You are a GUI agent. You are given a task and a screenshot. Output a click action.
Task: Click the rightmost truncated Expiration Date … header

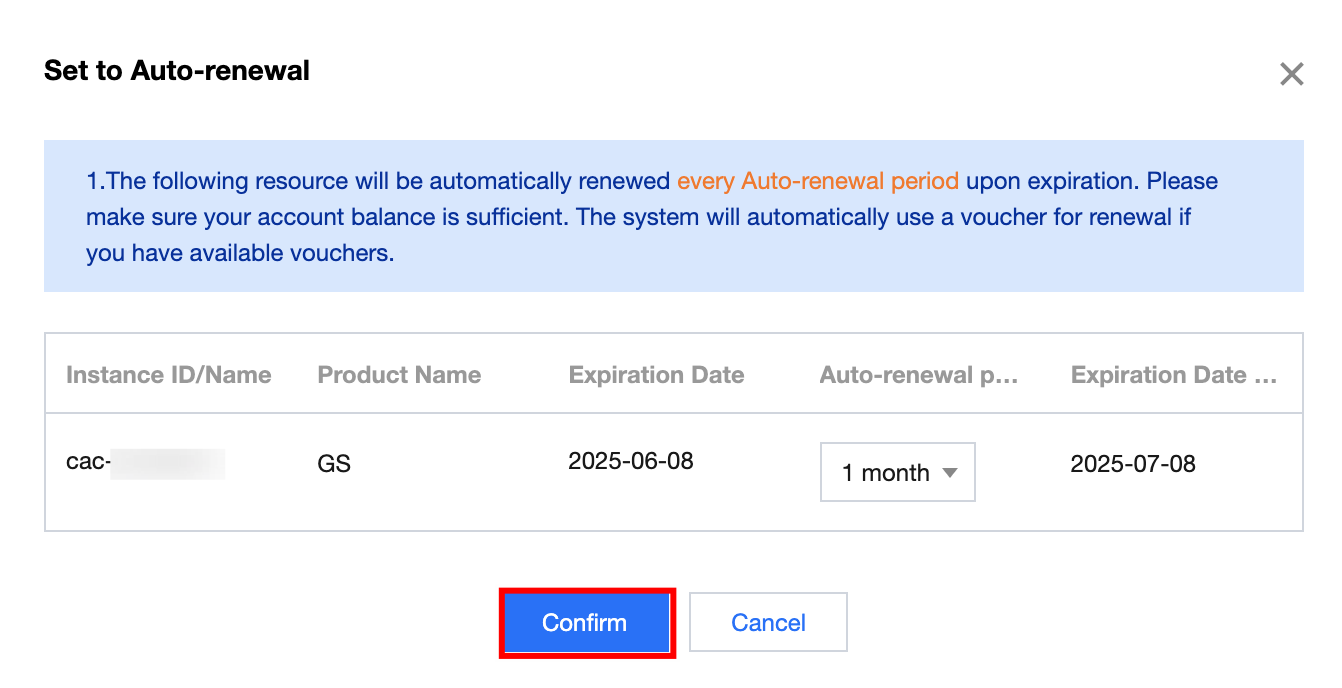tap(1173, 375)
